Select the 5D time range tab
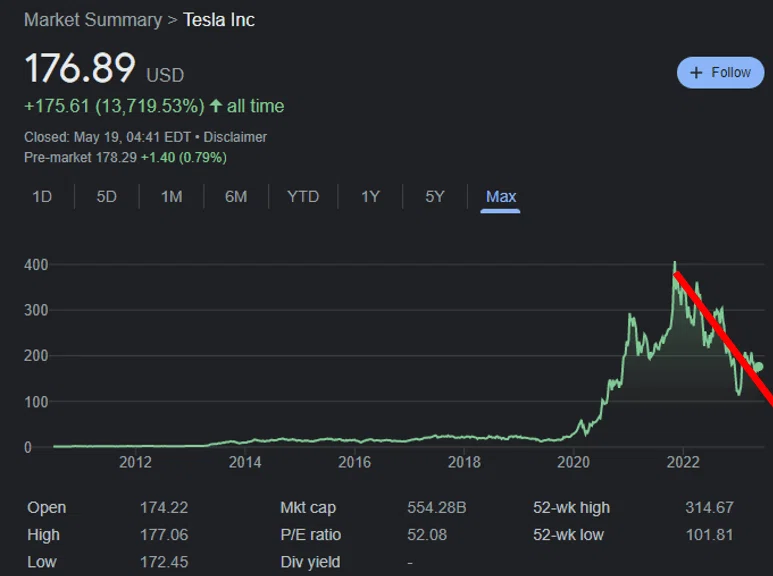 click(x=106, y=197)
